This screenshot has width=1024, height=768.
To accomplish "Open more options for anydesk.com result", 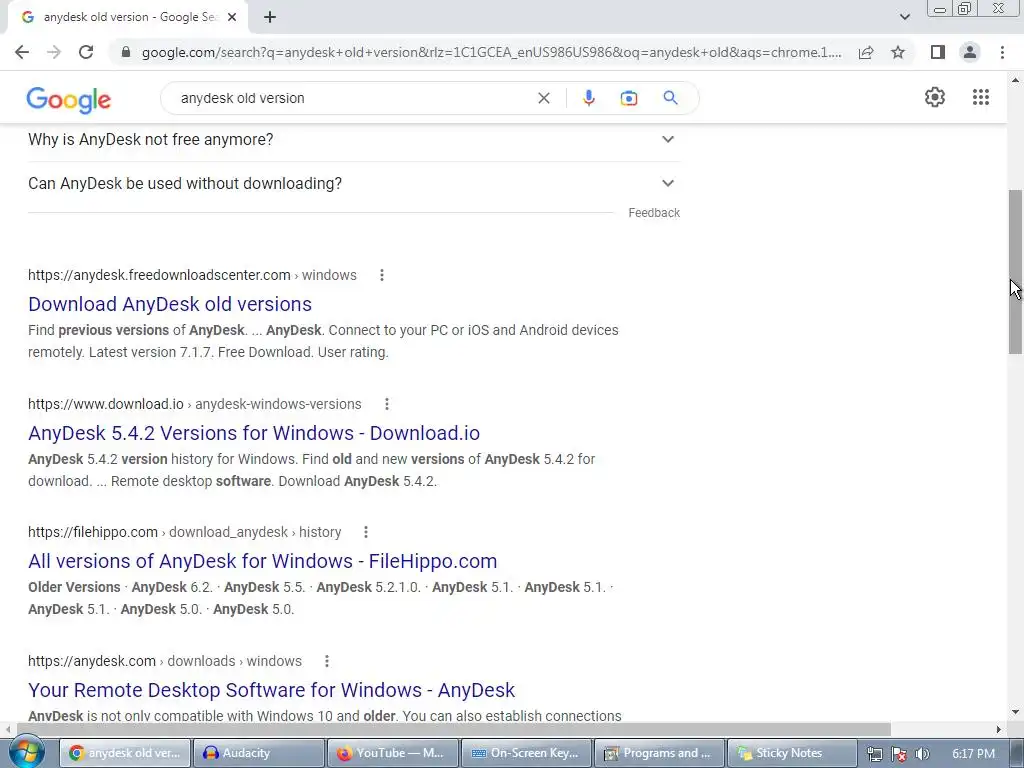I will point(327,662).
